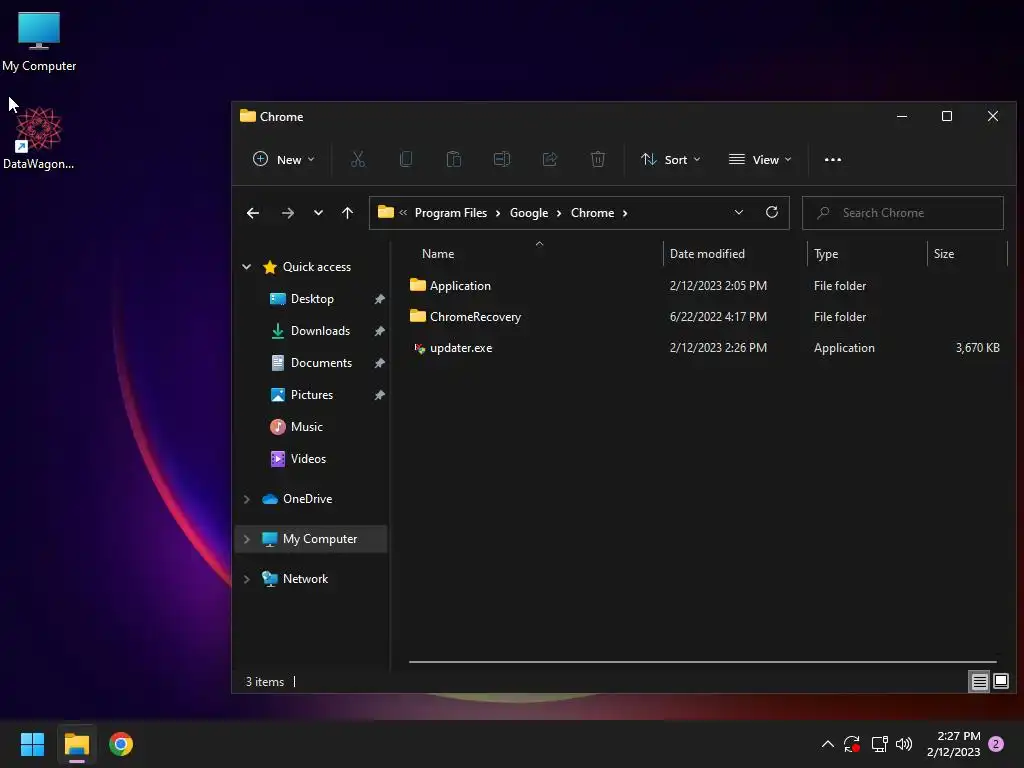Expand the OneDrive tree node
1024x768 pixels.
[247, 499]
